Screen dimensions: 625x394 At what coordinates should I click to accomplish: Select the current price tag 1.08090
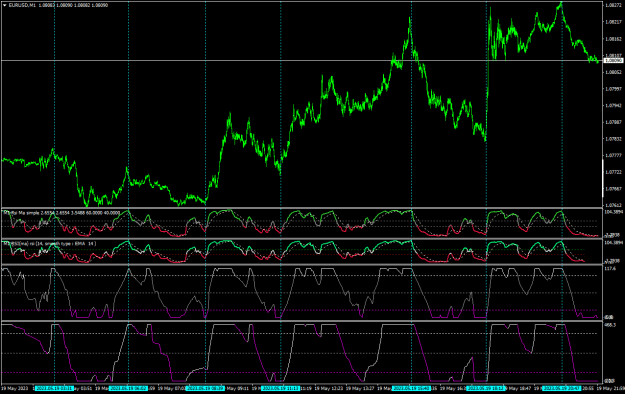(613, 61)
